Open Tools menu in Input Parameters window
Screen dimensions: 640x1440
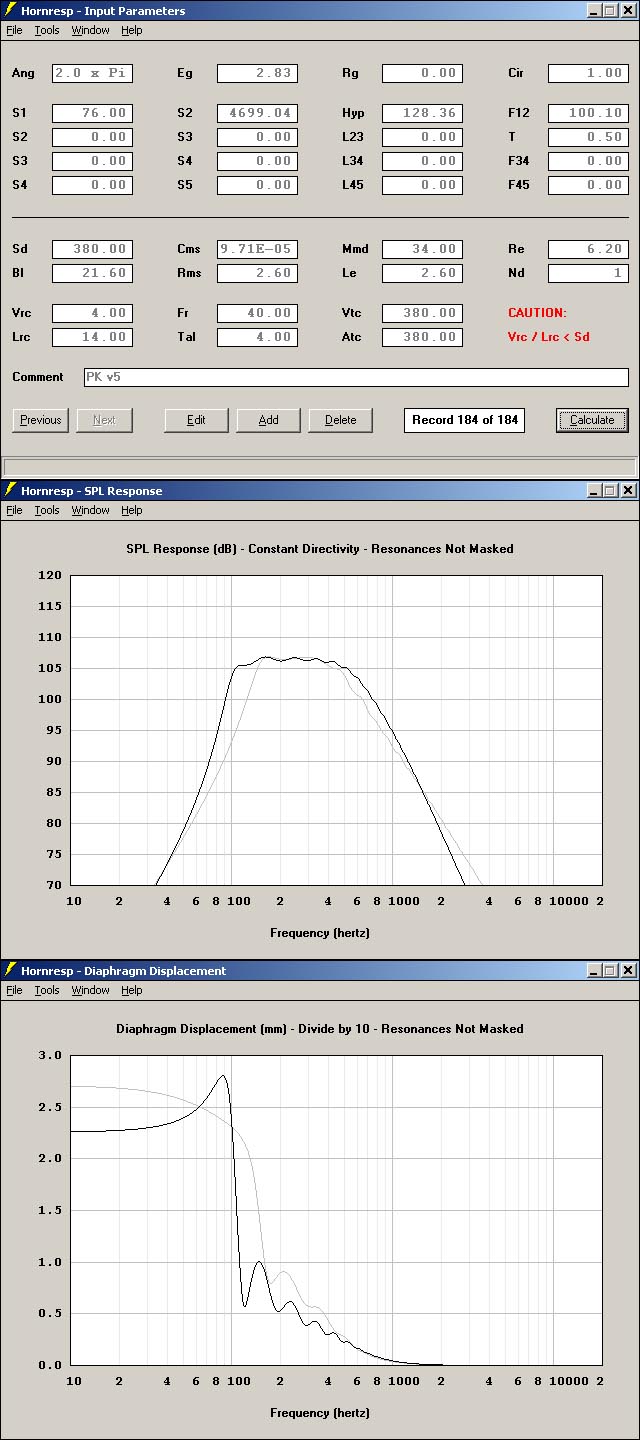point(47,30)
